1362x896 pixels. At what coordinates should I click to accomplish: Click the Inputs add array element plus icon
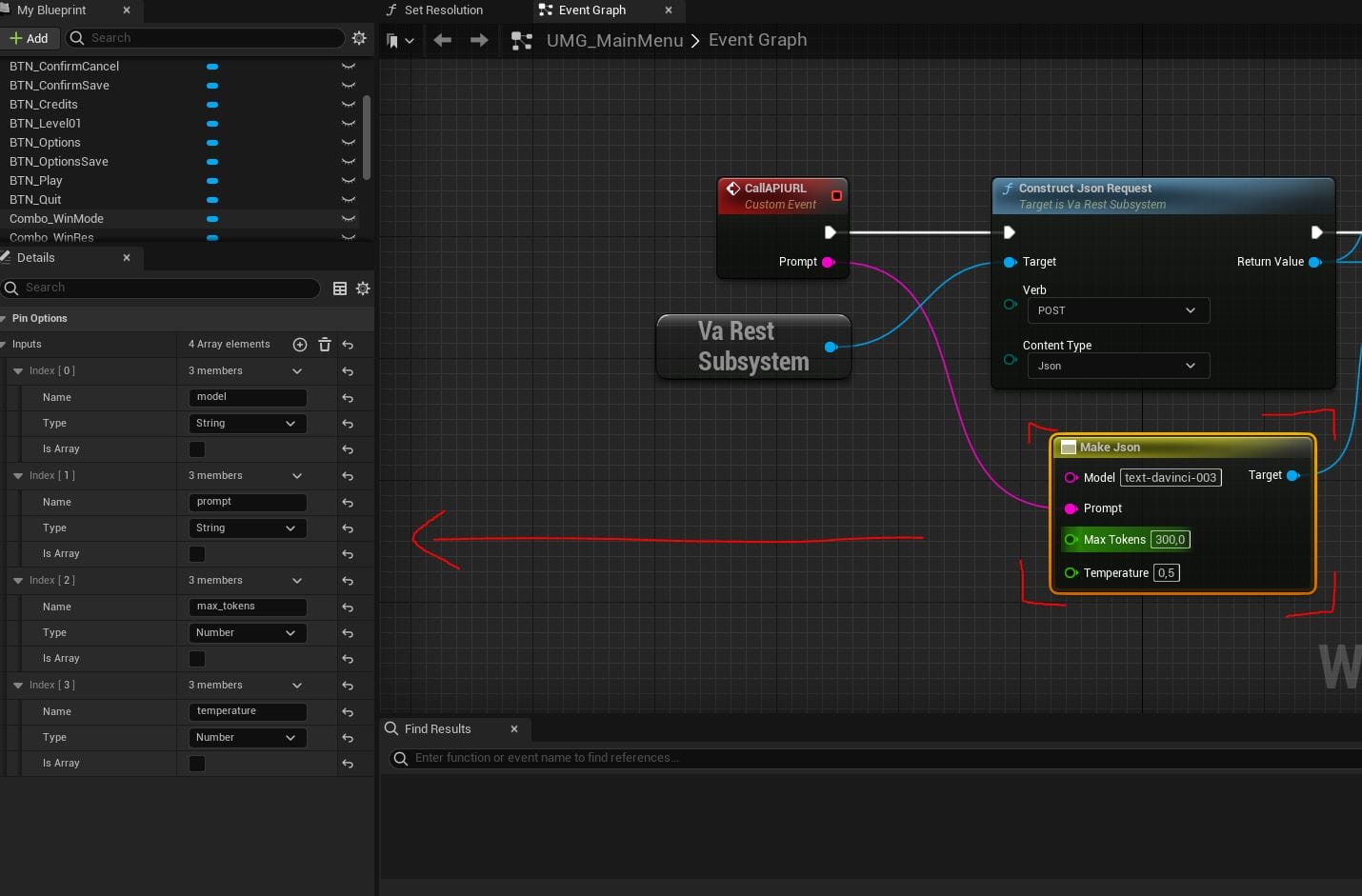pyautogui.click(x=300, y=345)
